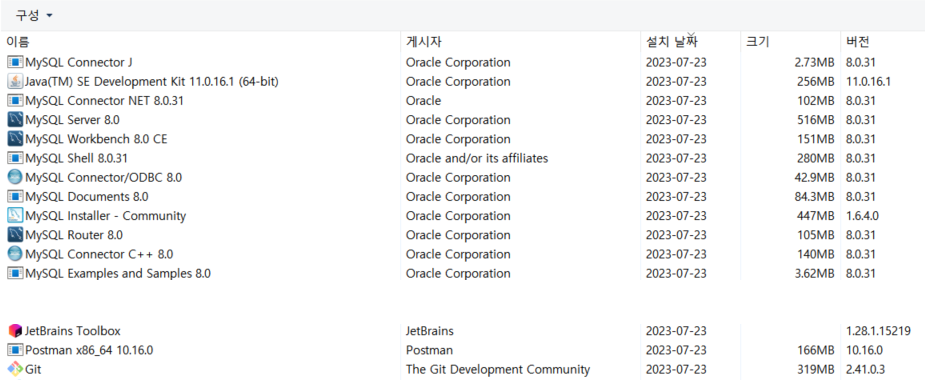The image size is (925, 385).
Task: Select MySQL Examples and Samples 8.0 name
Action: (118, 274)
